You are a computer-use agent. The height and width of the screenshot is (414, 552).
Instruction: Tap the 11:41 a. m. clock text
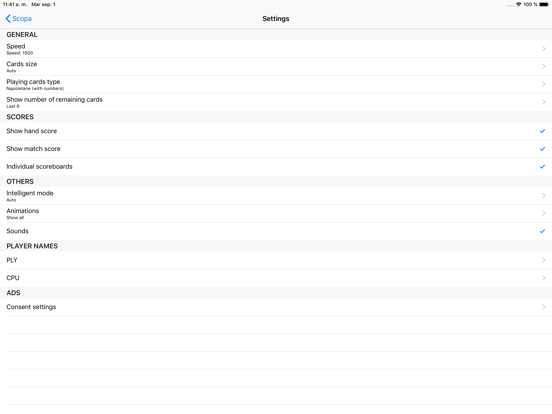tap(14, 4)
